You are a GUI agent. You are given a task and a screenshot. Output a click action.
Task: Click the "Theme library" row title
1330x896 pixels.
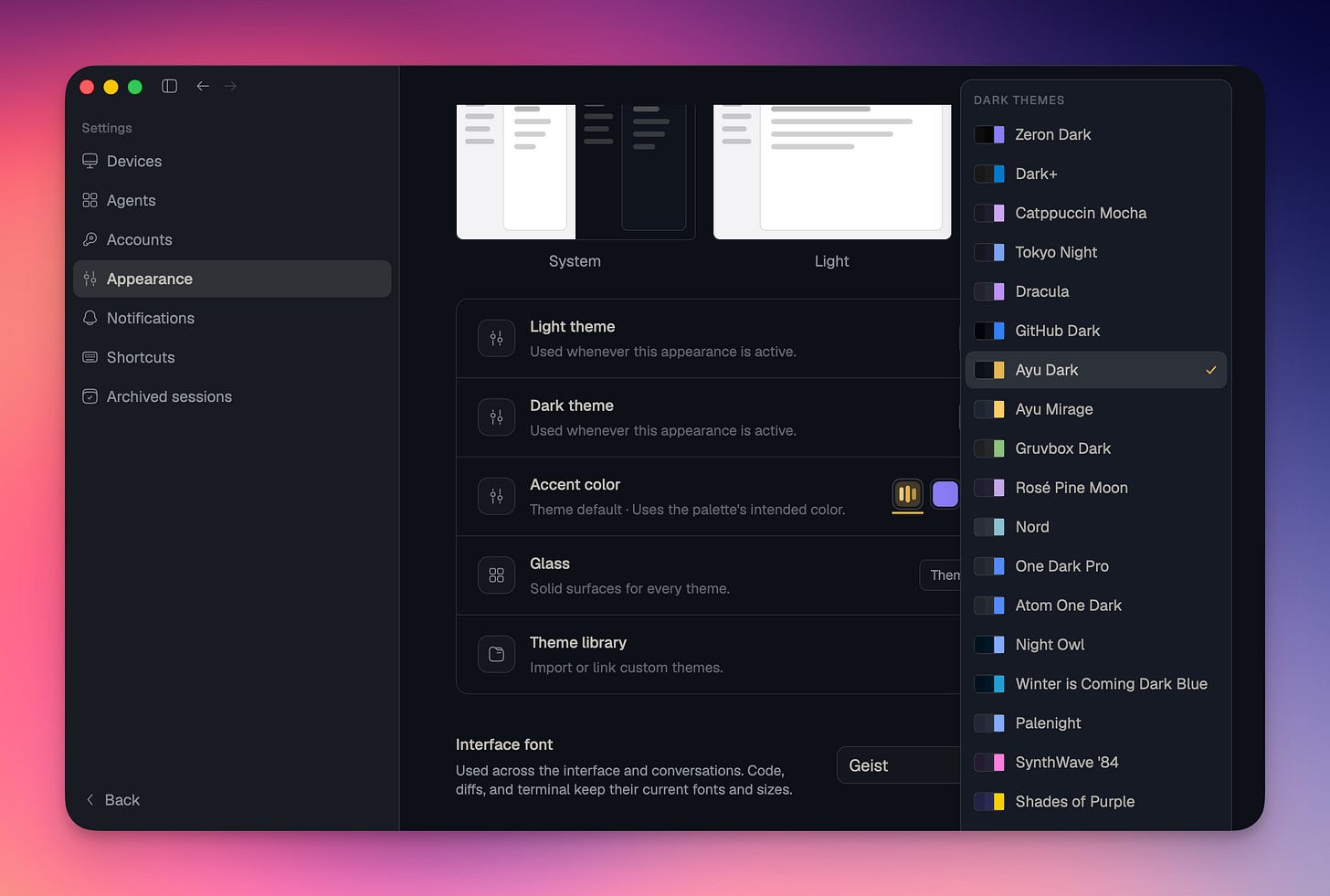(x=578, y=643)
